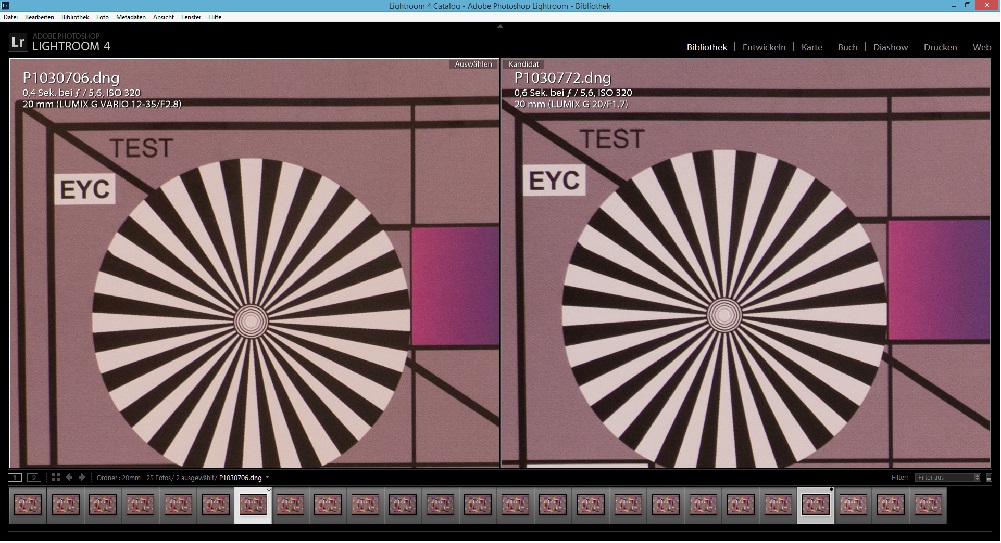
Task: Switch to the Buch module
Action: (x=848, y=47)
